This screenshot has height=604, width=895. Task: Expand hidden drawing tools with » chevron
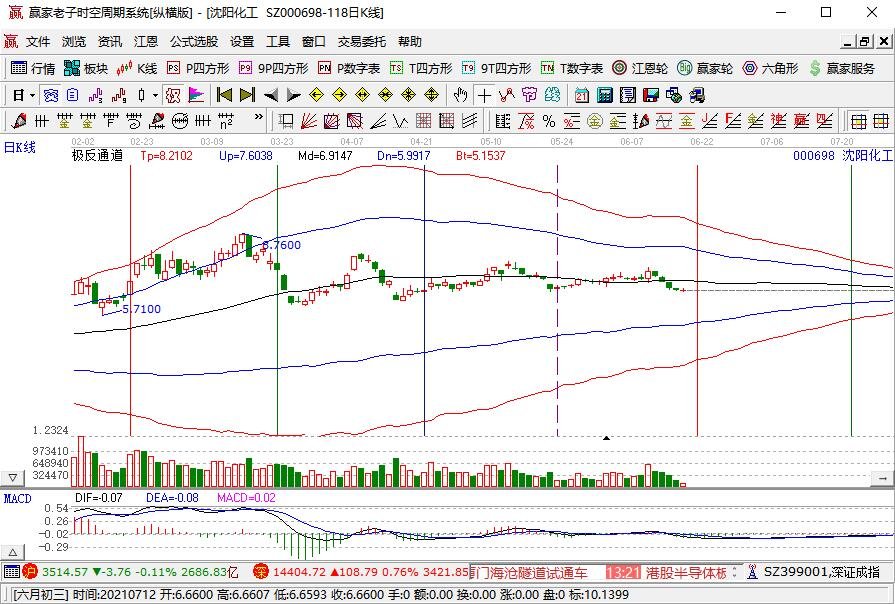tap(259, 117)
